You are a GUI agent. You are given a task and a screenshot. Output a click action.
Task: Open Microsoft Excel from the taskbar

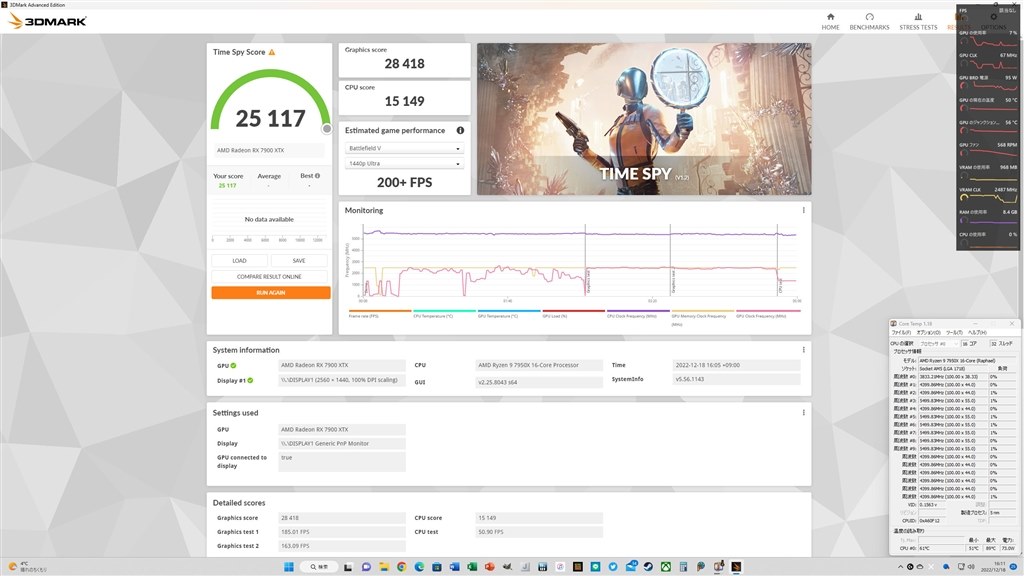coord(472,567)
